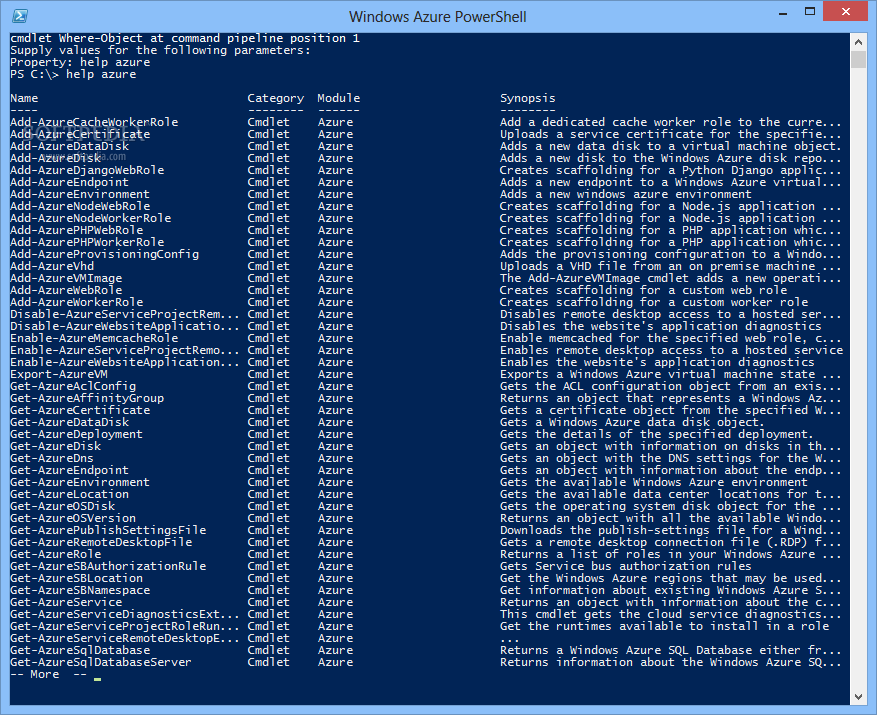Click the 'PS C:\> help azure' command line

point(73,74)
